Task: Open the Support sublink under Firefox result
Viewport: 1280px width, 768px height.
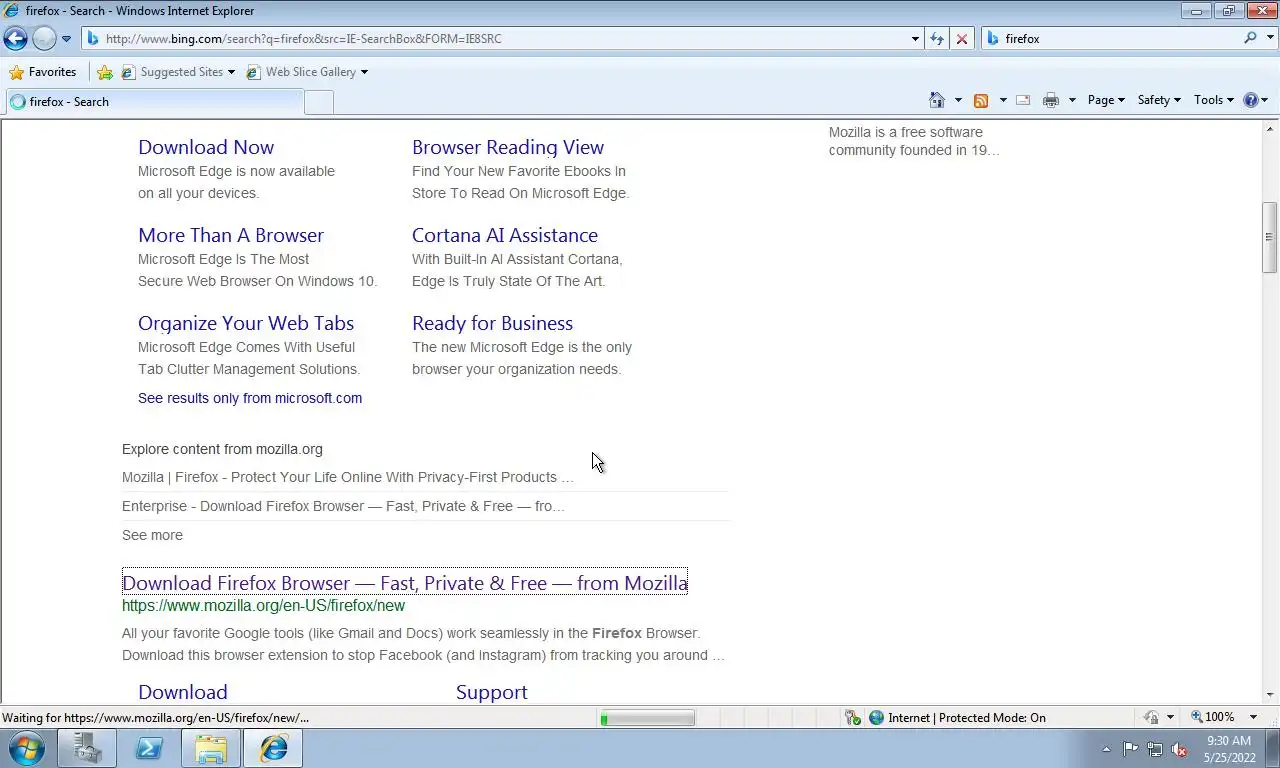Action: [x=492, y=692]
